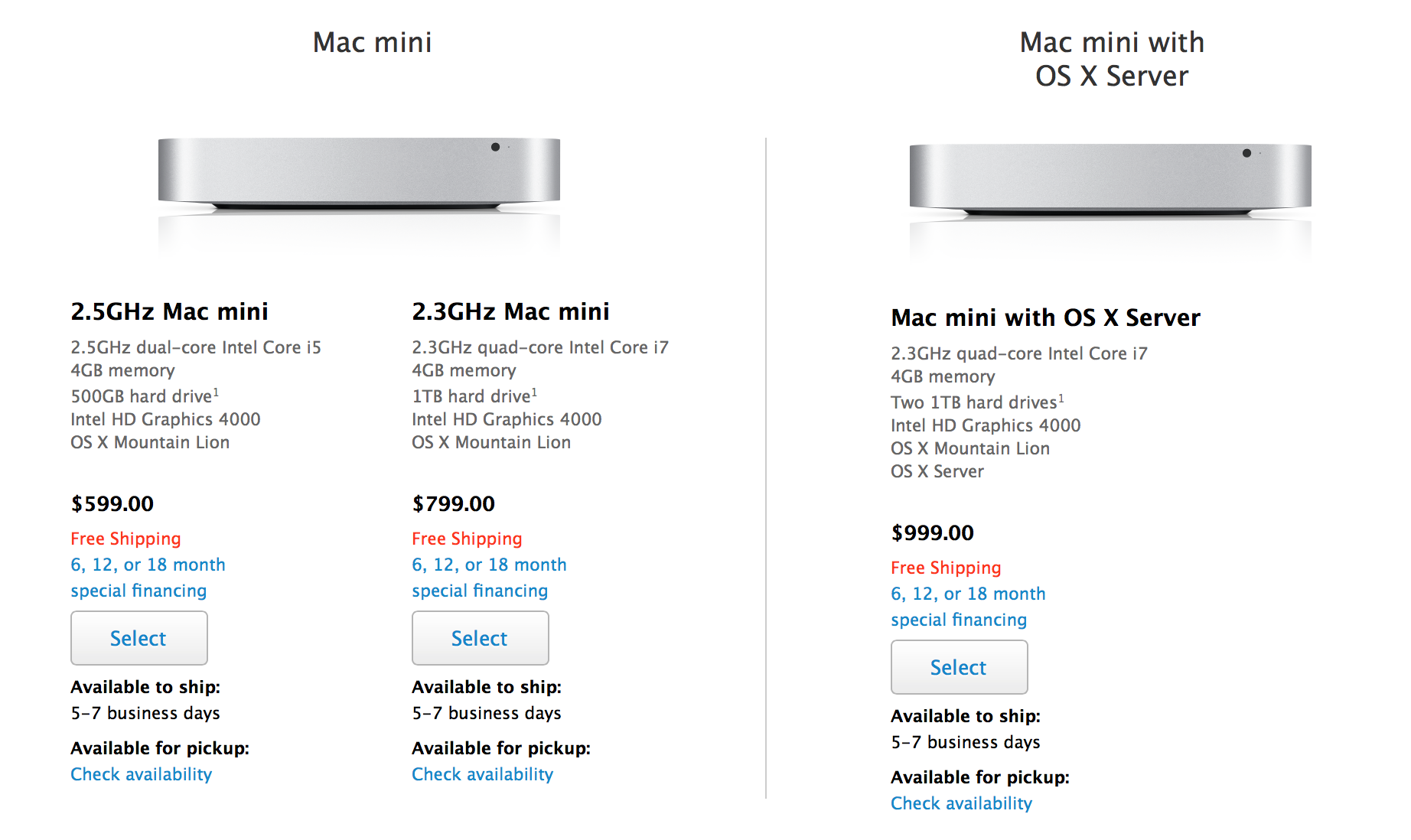
Task: Select the Mac mini with OS X Server
Action: 959,666
